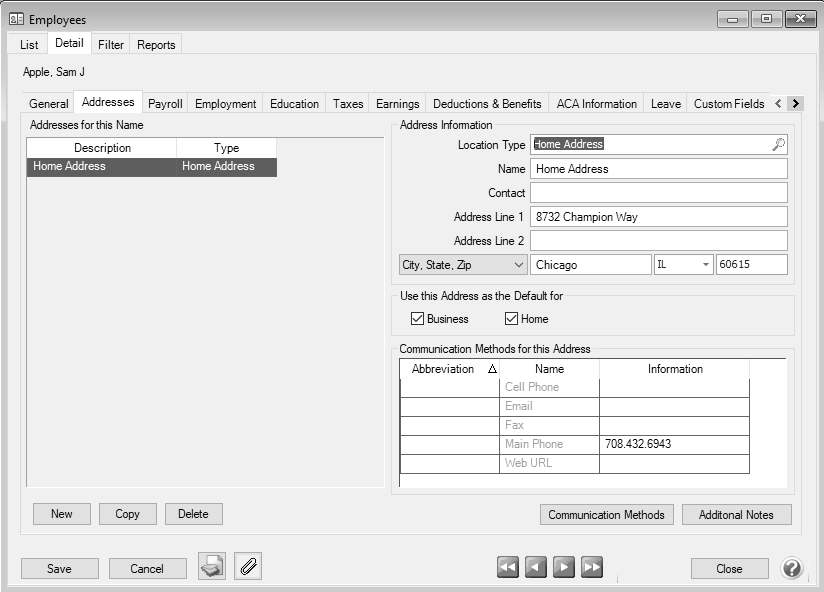
Task: Uncheck the Home default checkbox
Action: 511,319
